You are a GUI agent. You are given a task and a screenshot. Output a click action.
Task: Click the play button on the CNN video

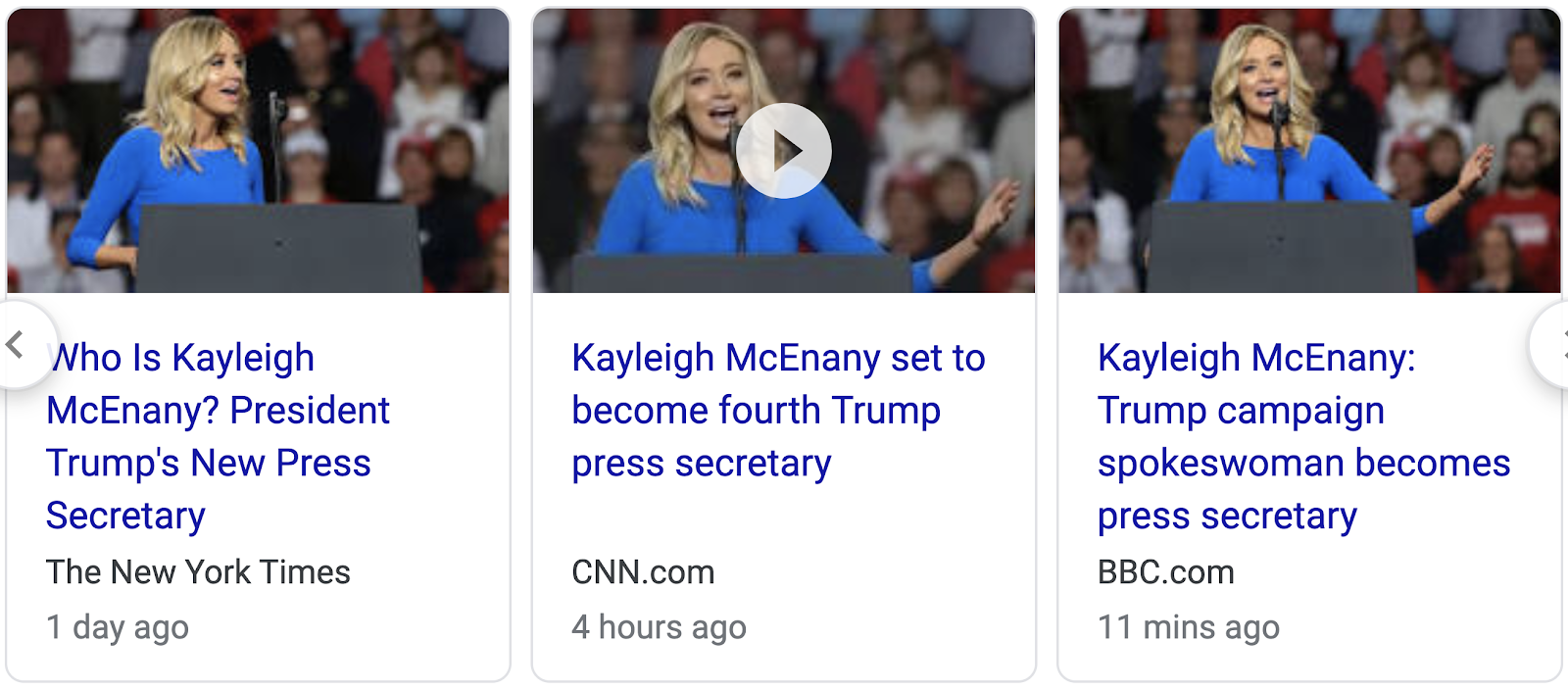(x=784, y=151)
